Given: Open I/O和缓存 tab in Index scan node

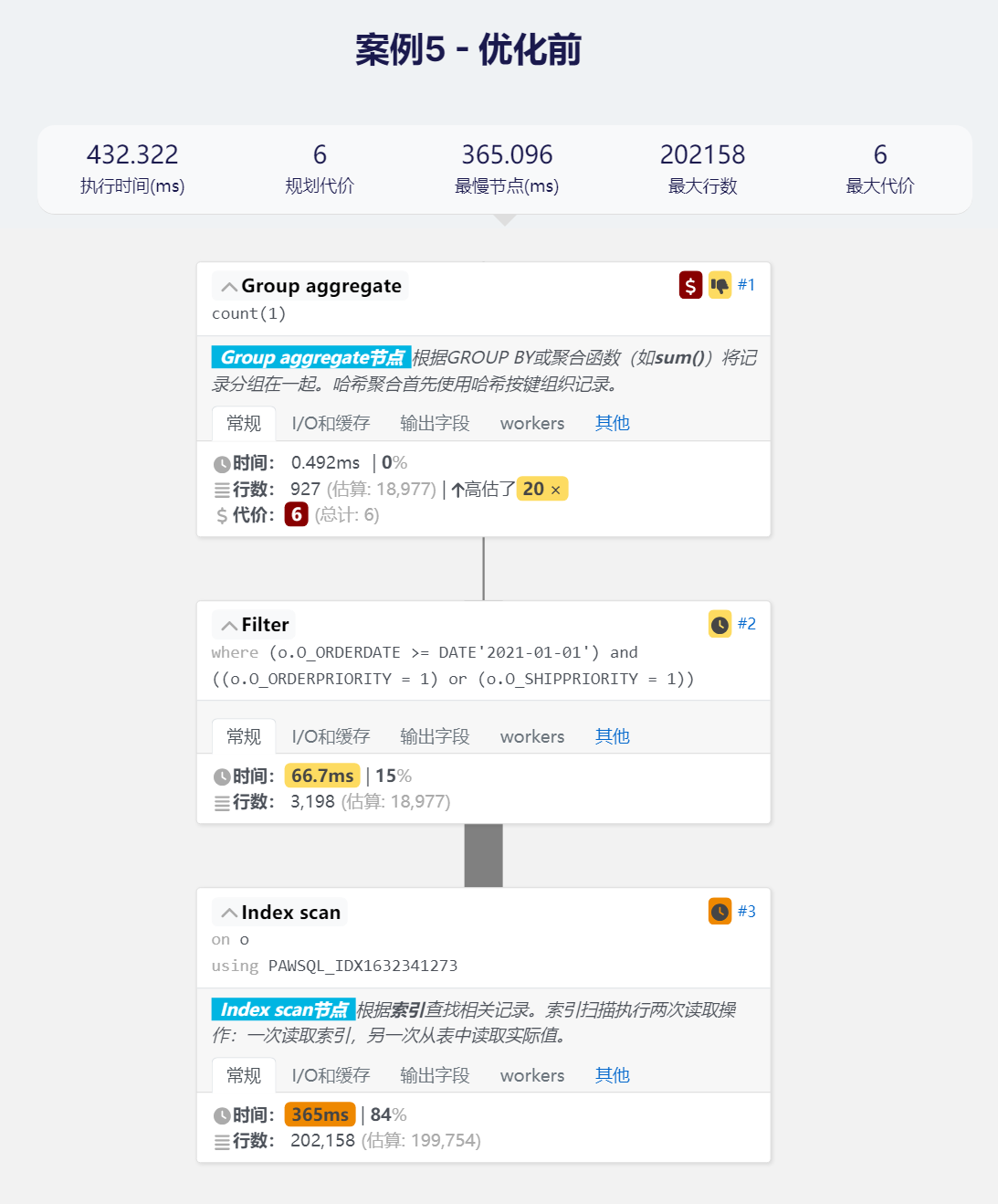Looking at the screenshot, I should pos(331,1075).
